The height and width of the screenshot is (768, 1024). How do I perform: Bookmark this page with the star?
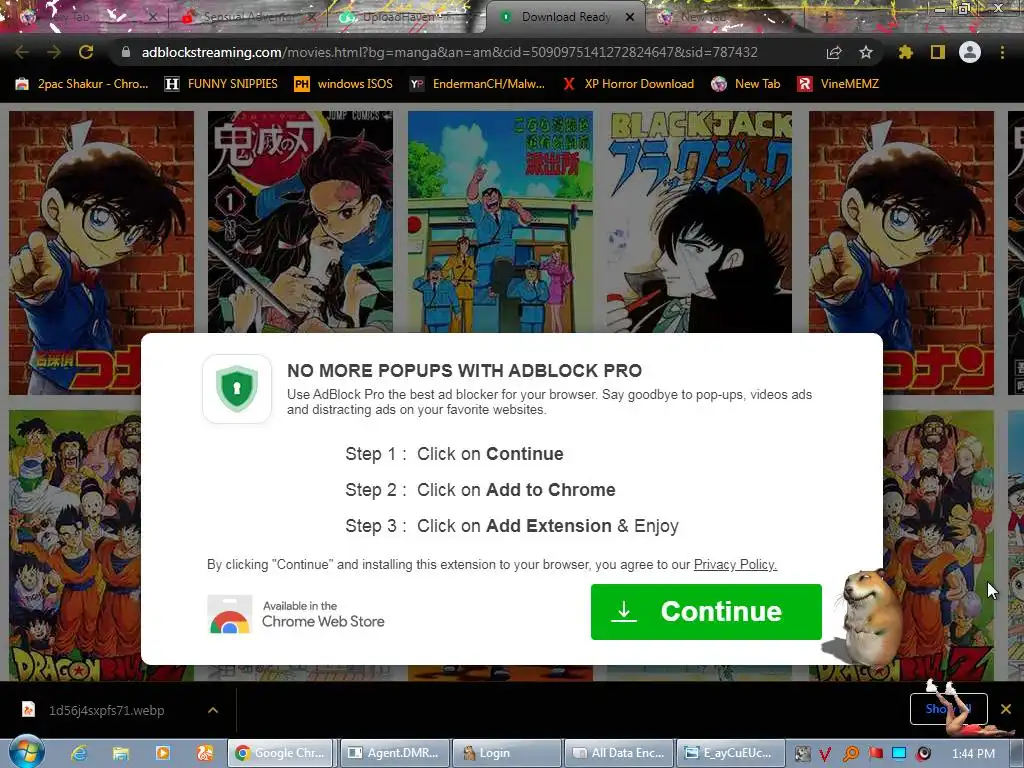pos(866,52)
